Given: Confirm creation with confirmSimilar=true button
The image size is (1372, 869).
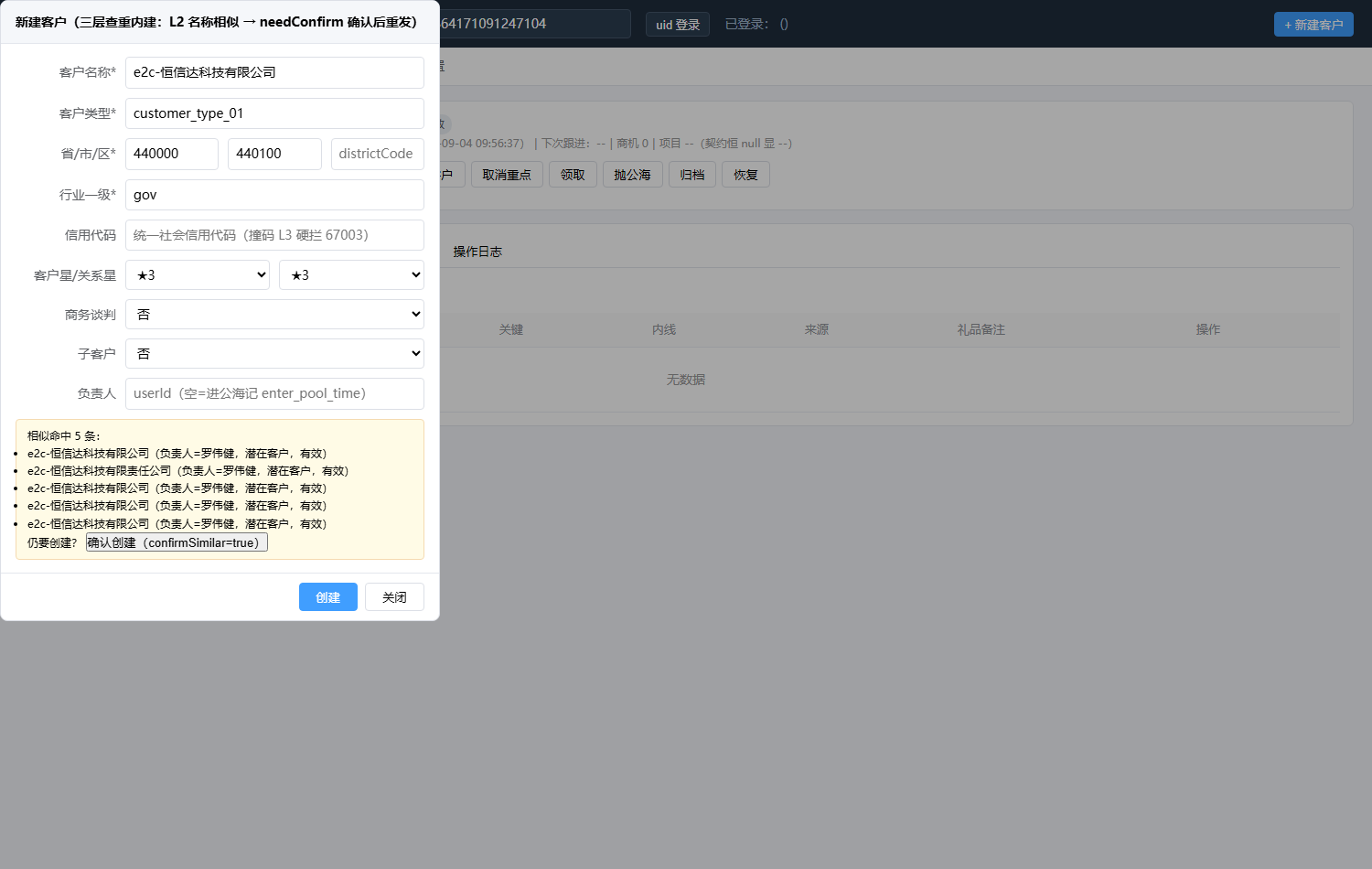Looking at the screenshot, I should coord(177,542).
